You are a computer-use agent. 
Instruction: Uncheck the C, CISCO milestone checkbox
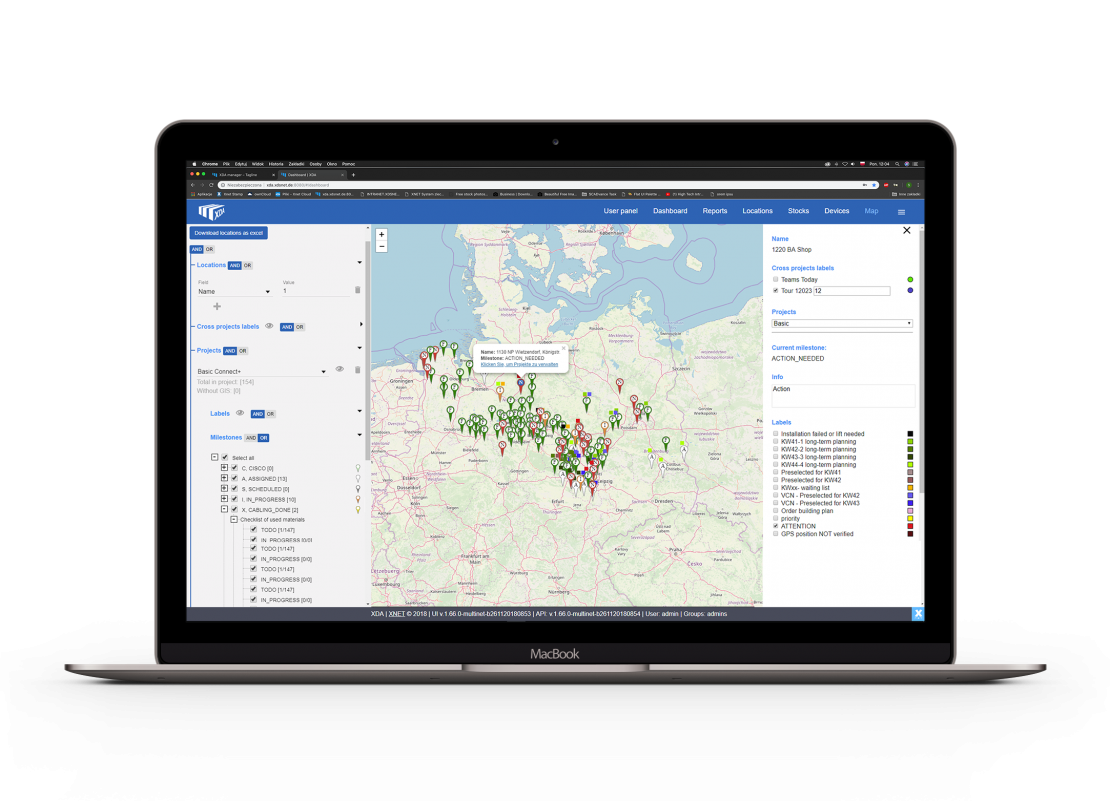[234, 468]
